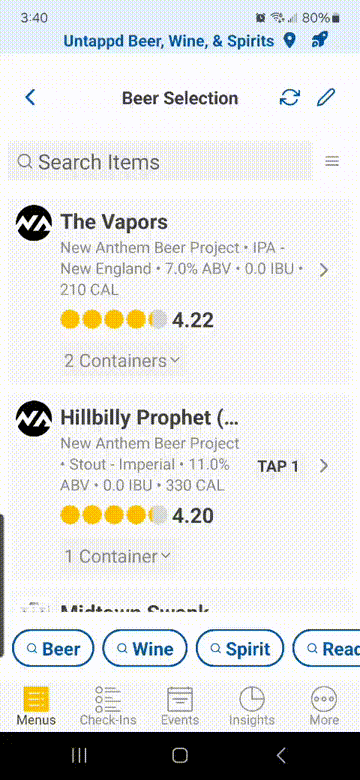Focus the Search Items field
360x780 pixels.
160,161
